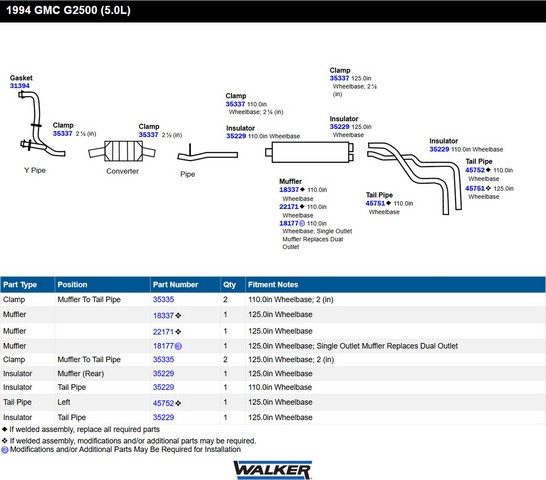The width and height of the screenshot is (546, 480).
Task: Open part 35335 in first table row
Action: pyautogui.click(x=163, y=300)
